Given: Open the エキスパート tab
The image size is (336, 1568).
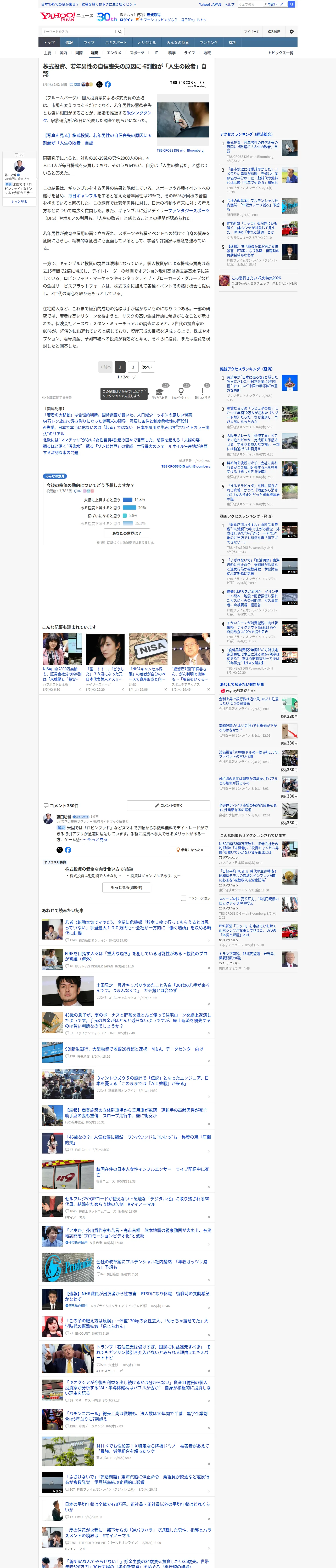Looking at the screenshot, I should 116,43.
